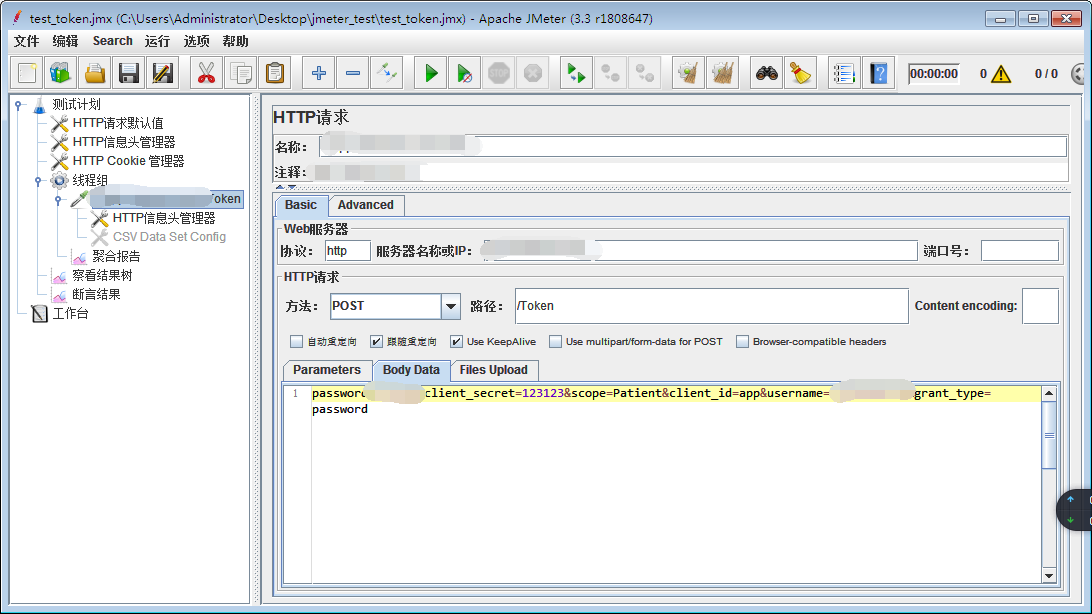Click the Clear All brooms icon
The height and width of the screenshot is (614, 1092).
pos(723,73)
